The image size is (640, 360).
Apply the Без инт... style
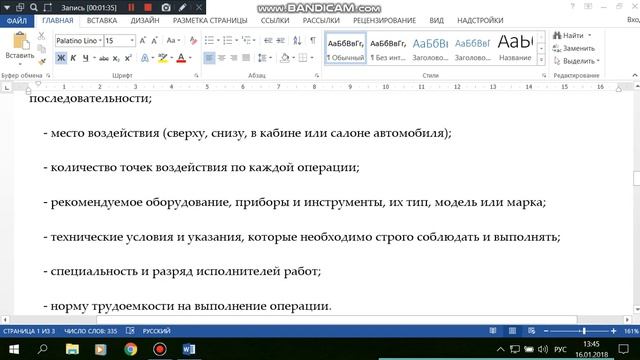[388, 48]
